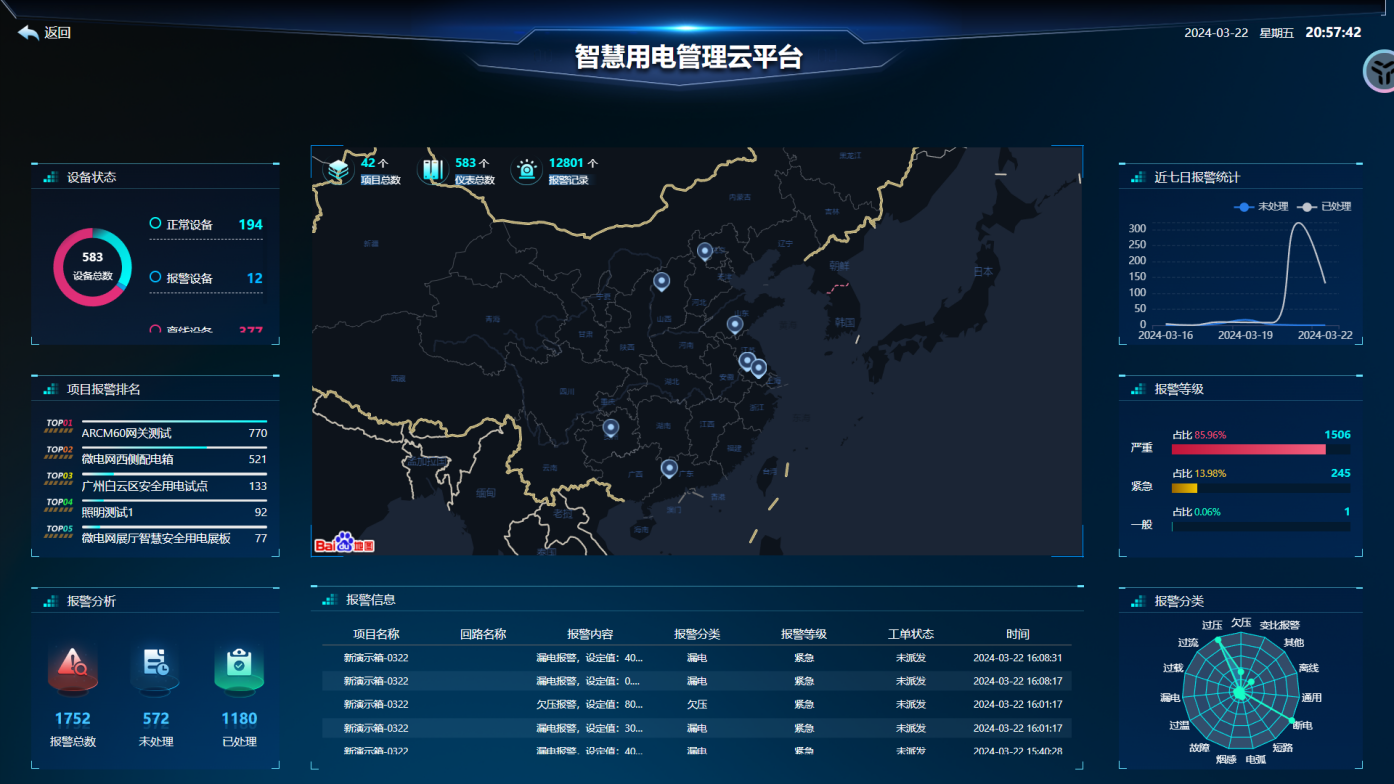The height and width of the screenshot is (784, 1394).
Task: Click the 已处理 clipboard check icon
Action: coord(239,665)
